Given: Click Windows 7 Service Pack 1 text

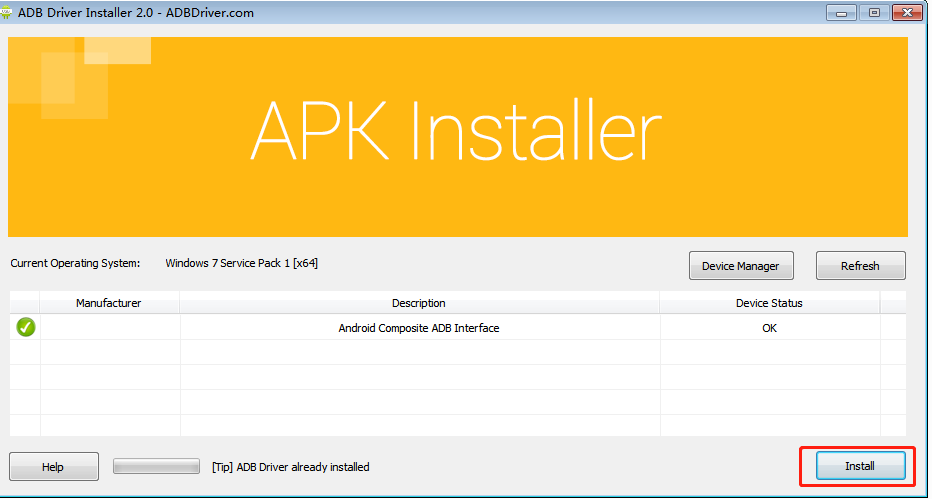Looking at the screenshot, I should point(241,263).
